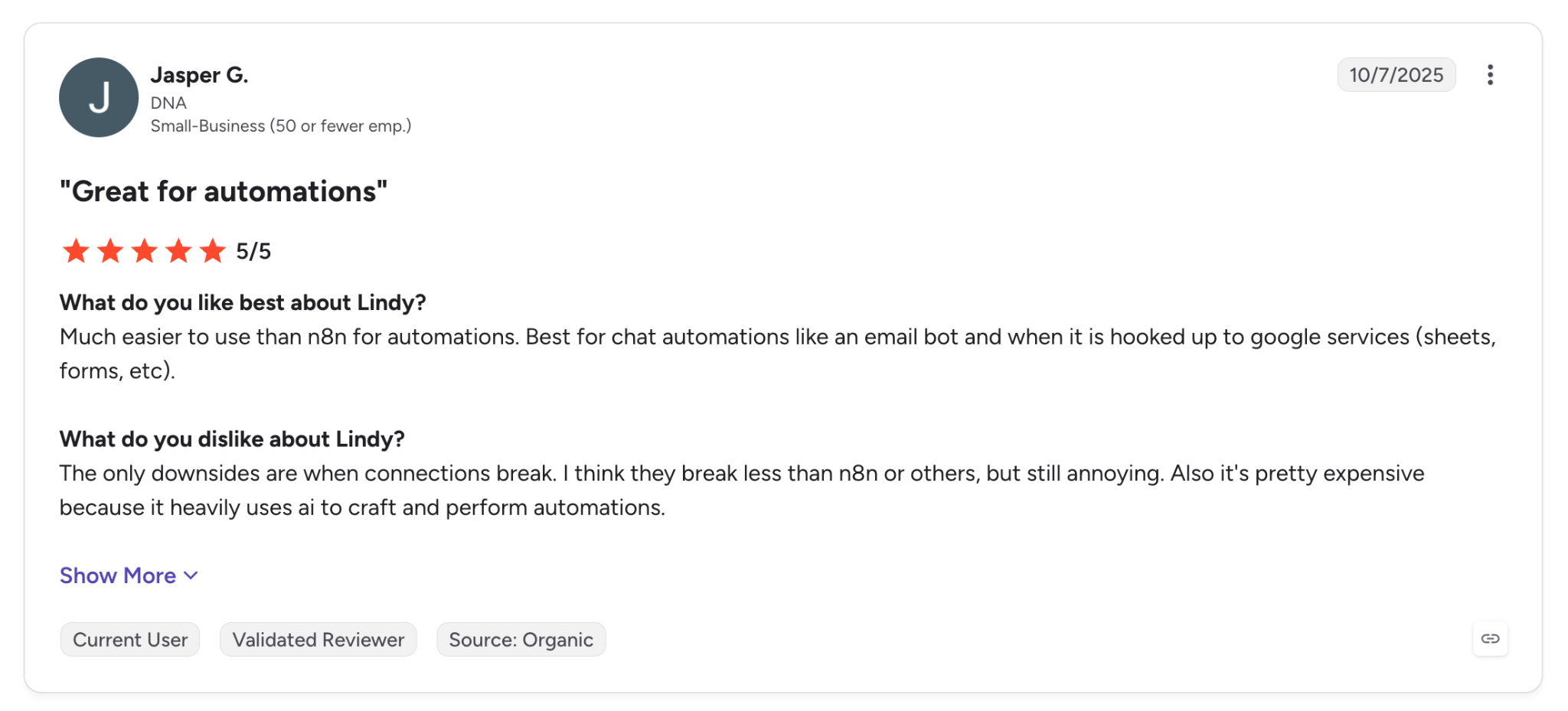1568x711 pixels.
Task: Select the Current User tag
Action: [130, 640]
